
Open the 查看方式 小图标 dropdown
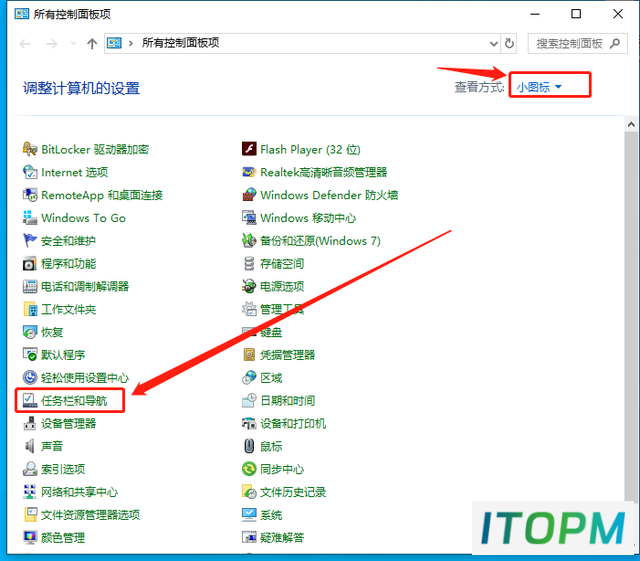point(539,87)
